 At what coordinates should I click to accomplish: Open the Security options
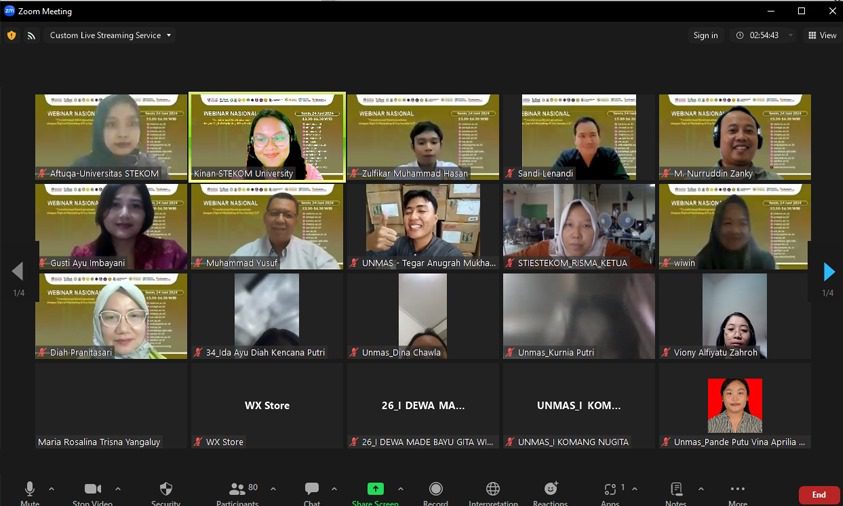click(x=166, y=489)
